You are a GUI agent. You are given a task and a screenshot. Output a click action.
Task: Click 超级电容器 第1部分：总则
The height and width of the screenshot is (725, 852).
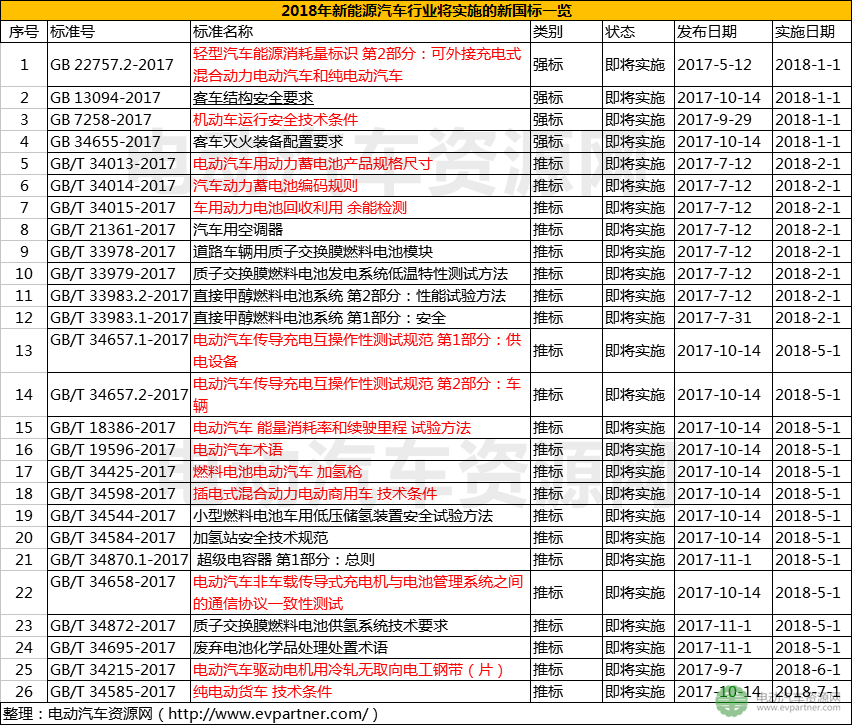pyautogui.click(x=286, y=560)
